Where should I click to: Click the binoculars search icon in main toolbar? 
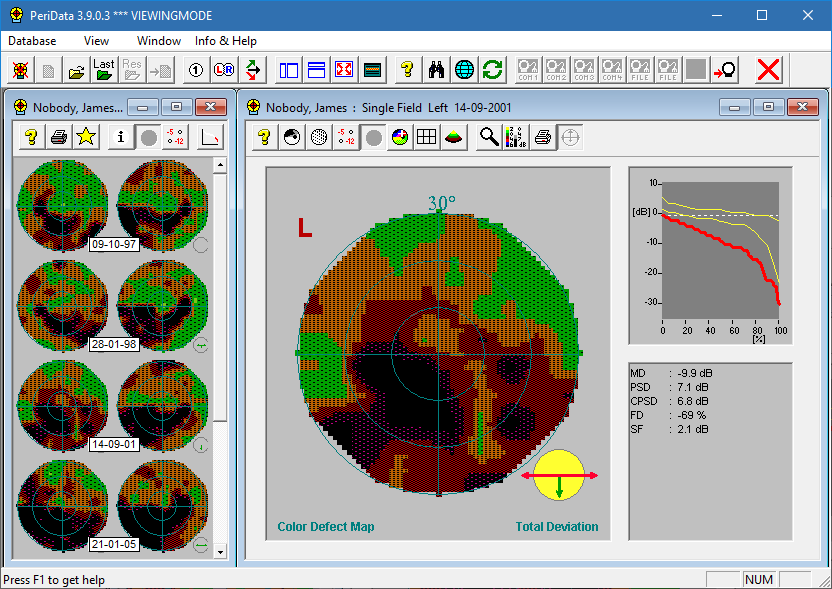tap(436, 70)
